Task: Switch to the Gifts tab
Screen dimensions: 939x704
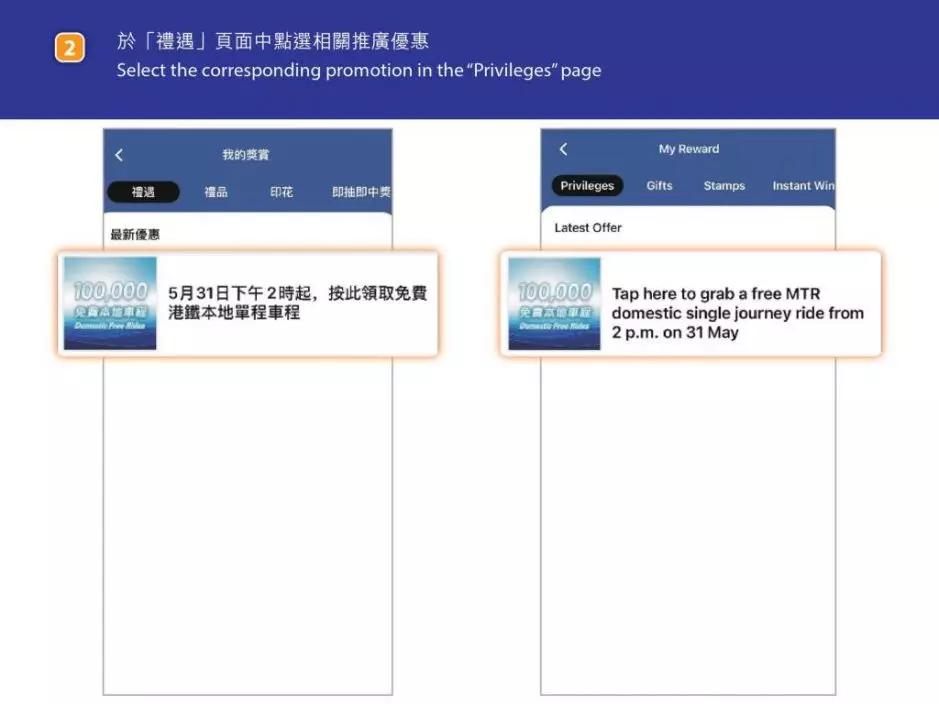Action: point(659,186)
